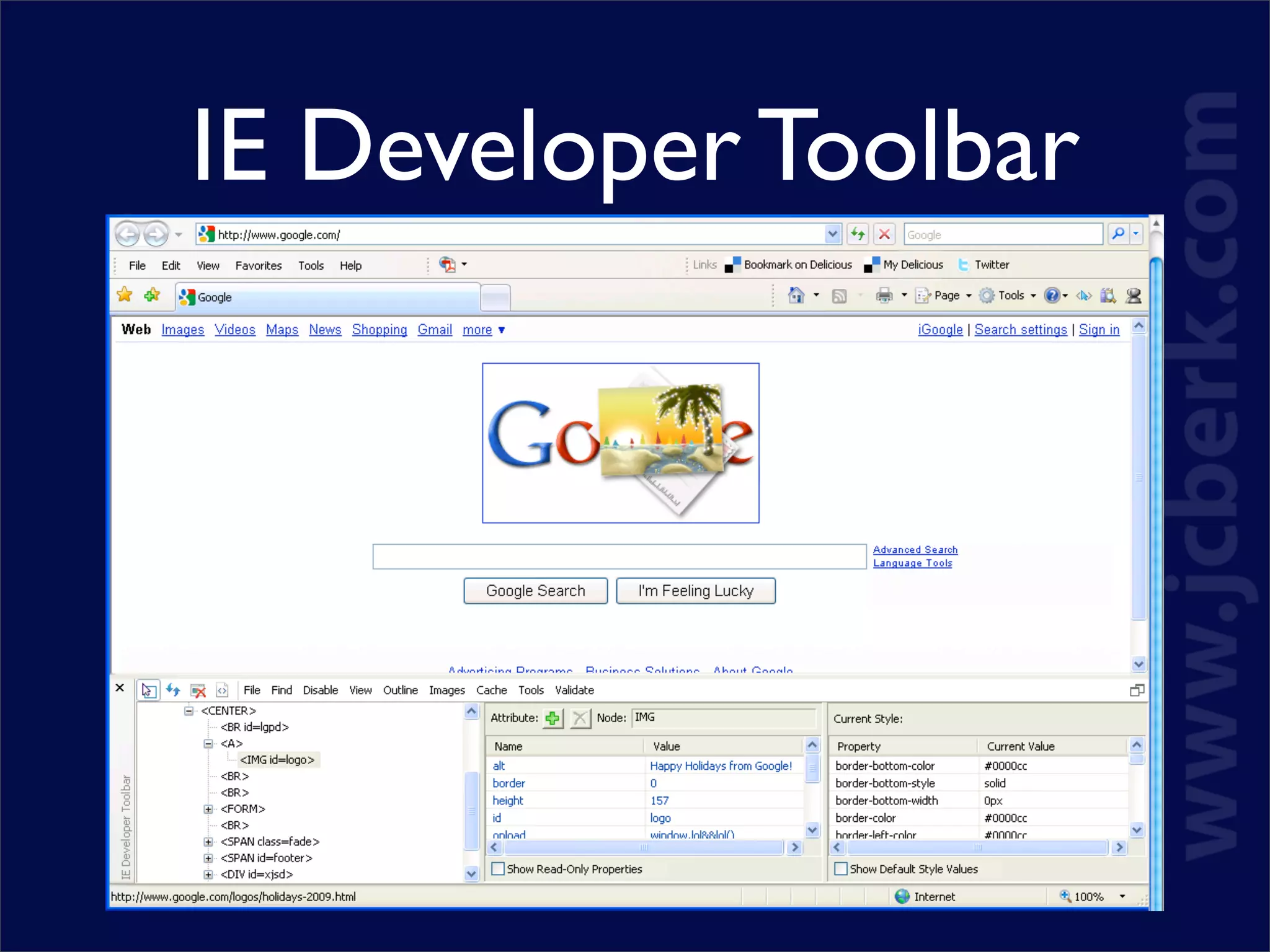The width and height of the screenshot is (1270, 952).
Task: Add attribute with green plus icon
Action: coord(552,718)
